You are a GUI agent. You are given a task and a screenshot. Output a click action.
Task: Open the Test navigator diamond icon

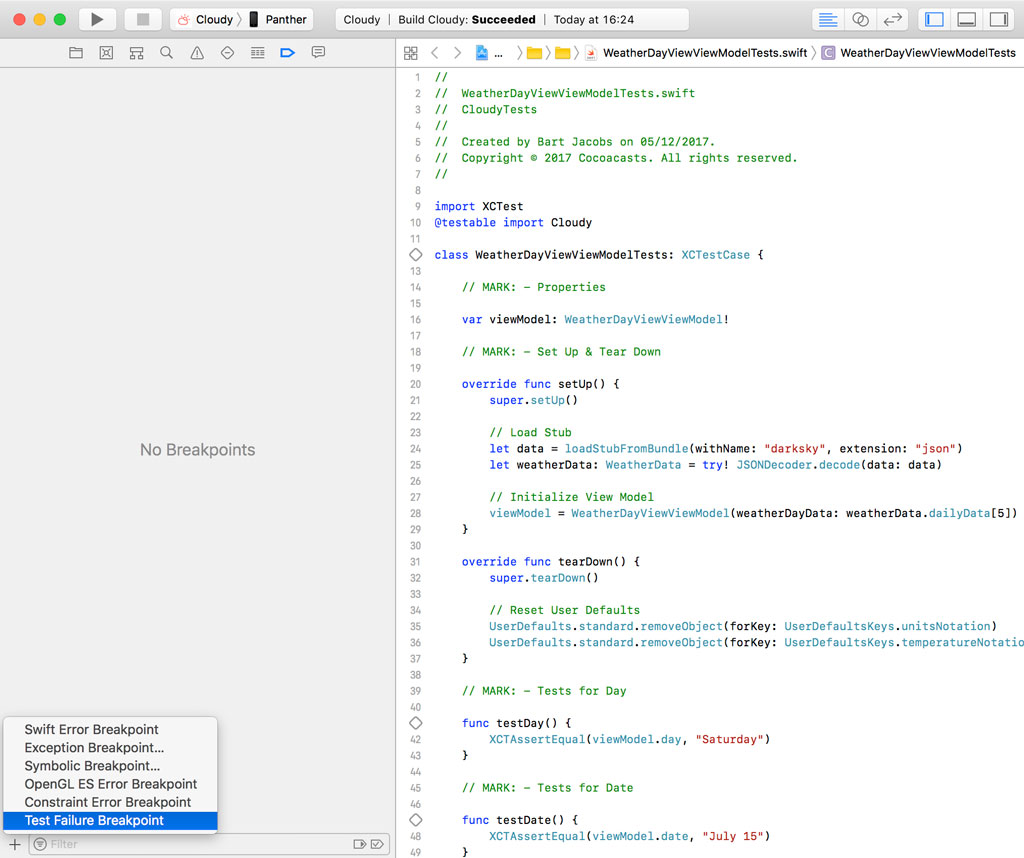pyautogui.click(x=227, y=53)
